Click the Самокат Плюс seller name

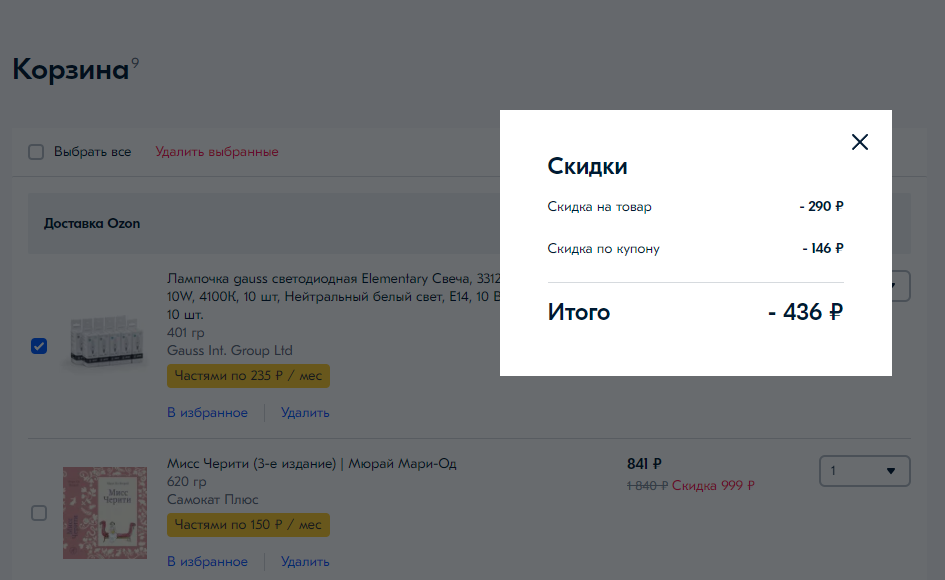point(212,499)
